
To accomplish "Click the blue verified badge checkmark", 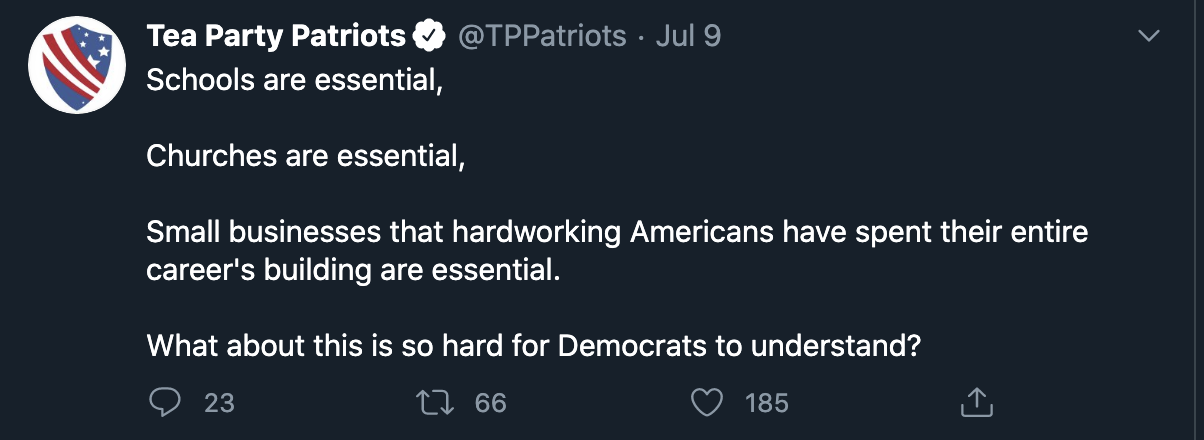I will (430, 37).
